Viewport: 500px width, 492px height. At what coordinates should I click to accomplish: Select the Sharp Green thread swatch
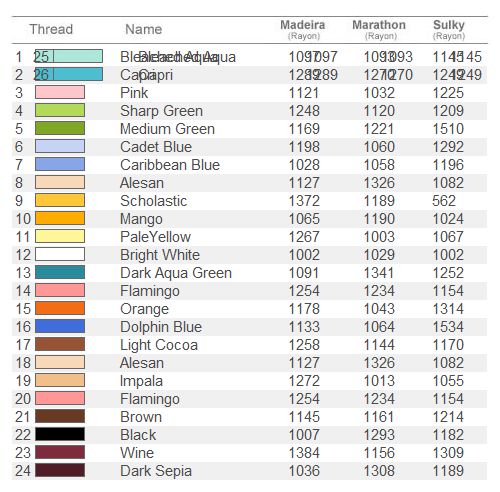60,110
